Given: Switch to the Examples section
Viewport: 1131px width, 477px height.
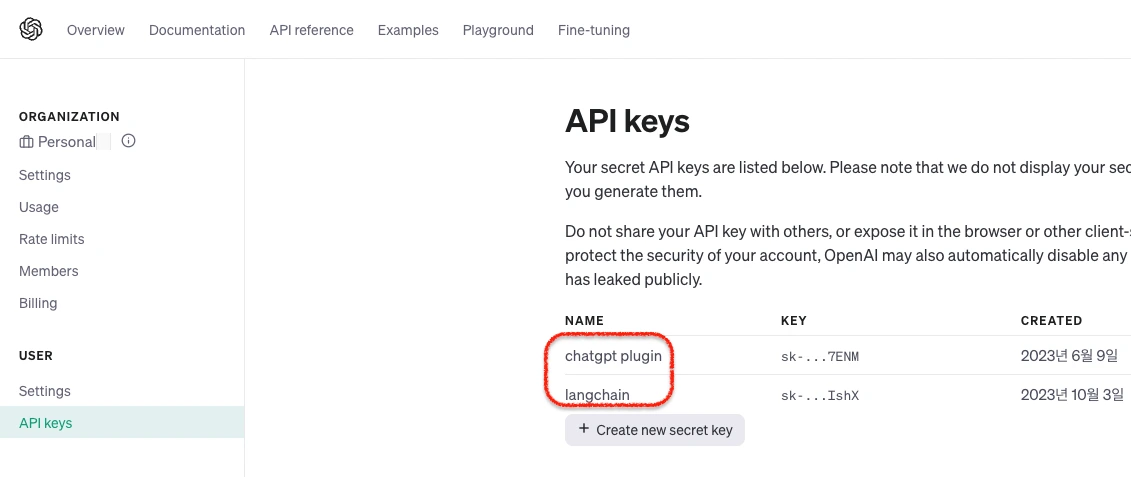Looking at the screenshot, I should tap(408, 30).
